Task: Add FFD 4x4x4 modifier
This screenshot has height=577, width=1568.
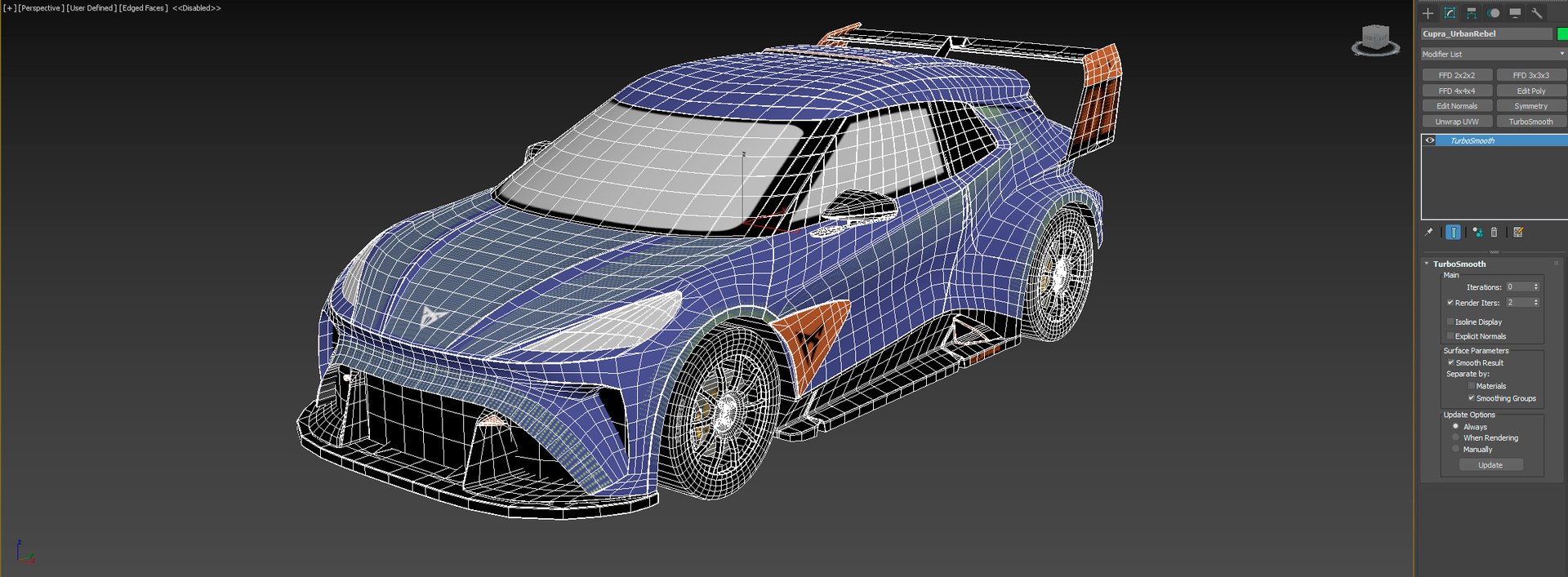Action: 1457,91
